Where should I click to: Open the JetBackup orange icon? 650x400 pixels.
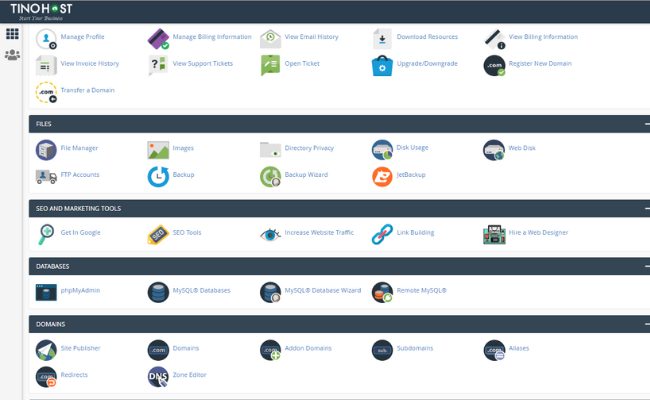click(382, 177)
